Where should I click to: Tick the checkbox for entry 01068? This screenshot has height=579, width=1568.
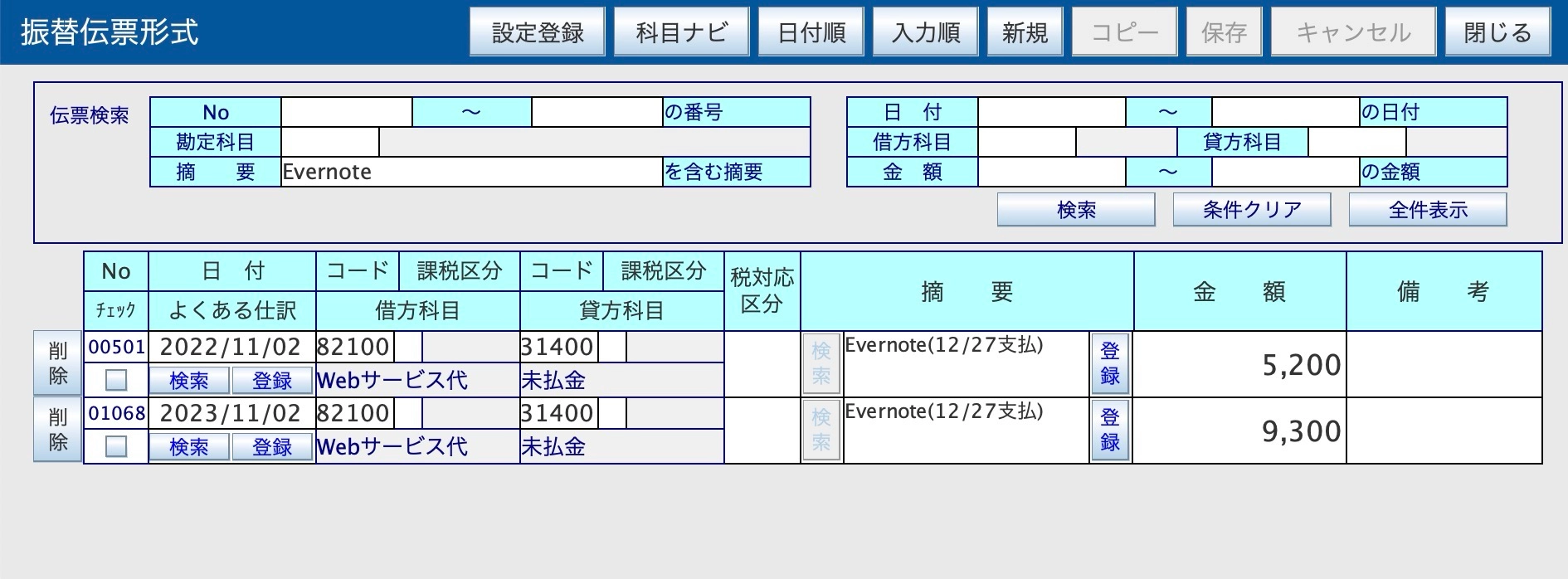pos(116,446)
